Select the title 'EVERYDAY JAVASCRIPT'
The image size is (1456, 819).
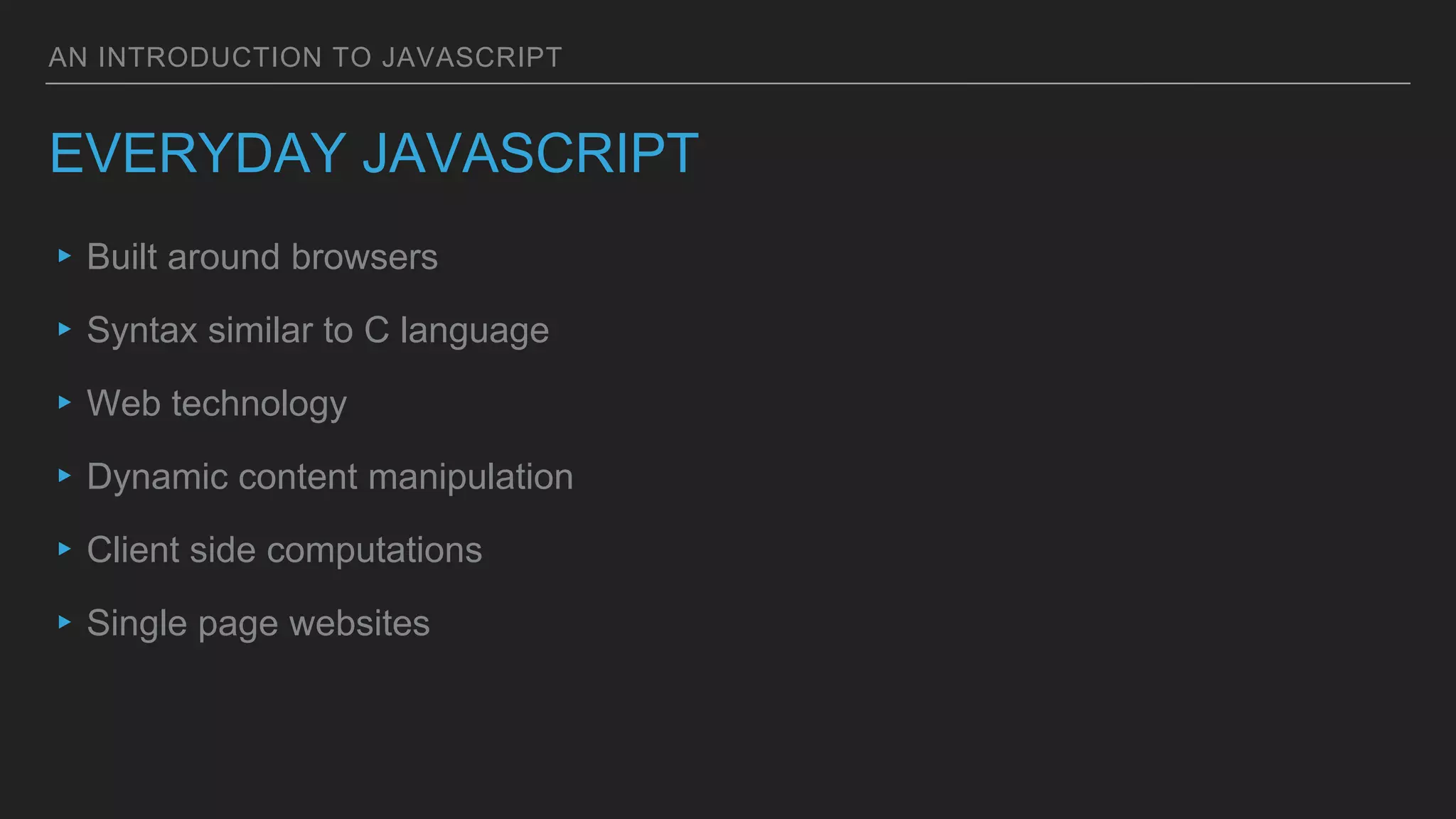pyautogui.click(x=374, y=153)
